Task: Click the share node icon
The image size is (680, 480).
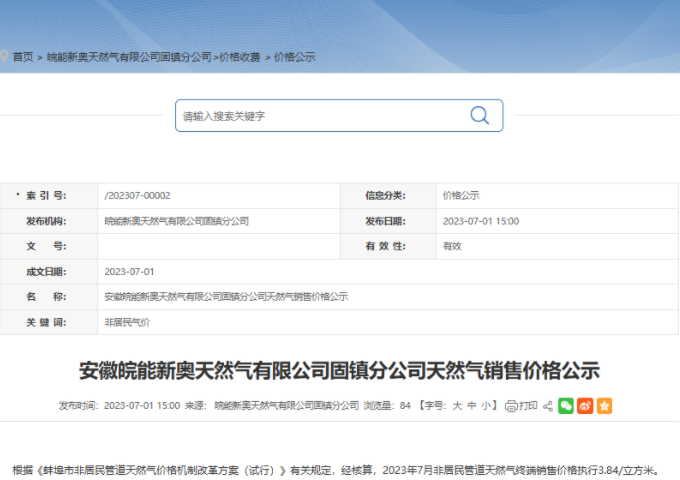Action: [x=548, y=406]
